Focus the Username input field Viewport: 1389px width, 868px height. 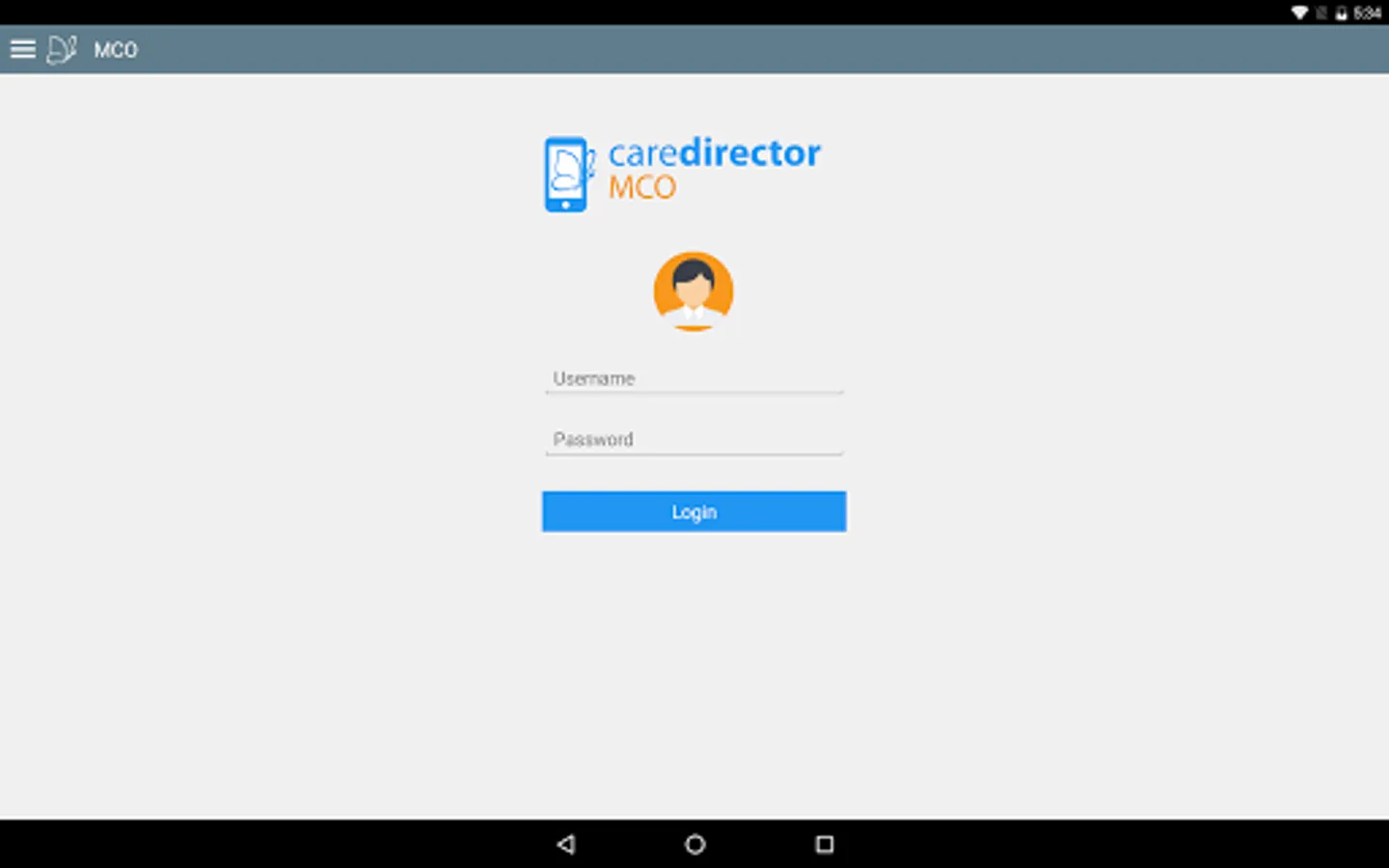coord(694,379)
